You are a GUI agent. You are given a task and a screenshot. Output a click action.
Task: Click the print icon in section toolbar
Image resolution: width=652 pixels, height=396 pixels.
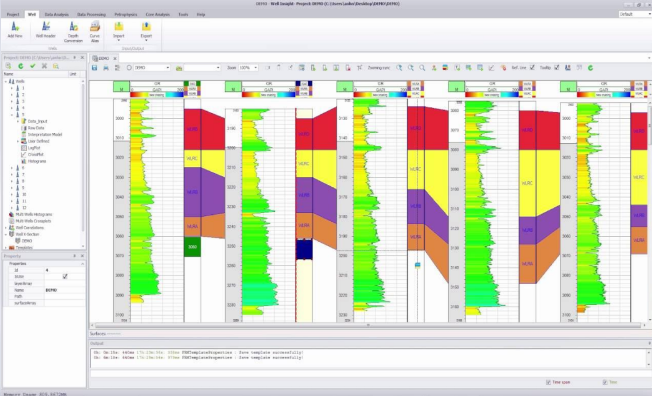point(106,67)
